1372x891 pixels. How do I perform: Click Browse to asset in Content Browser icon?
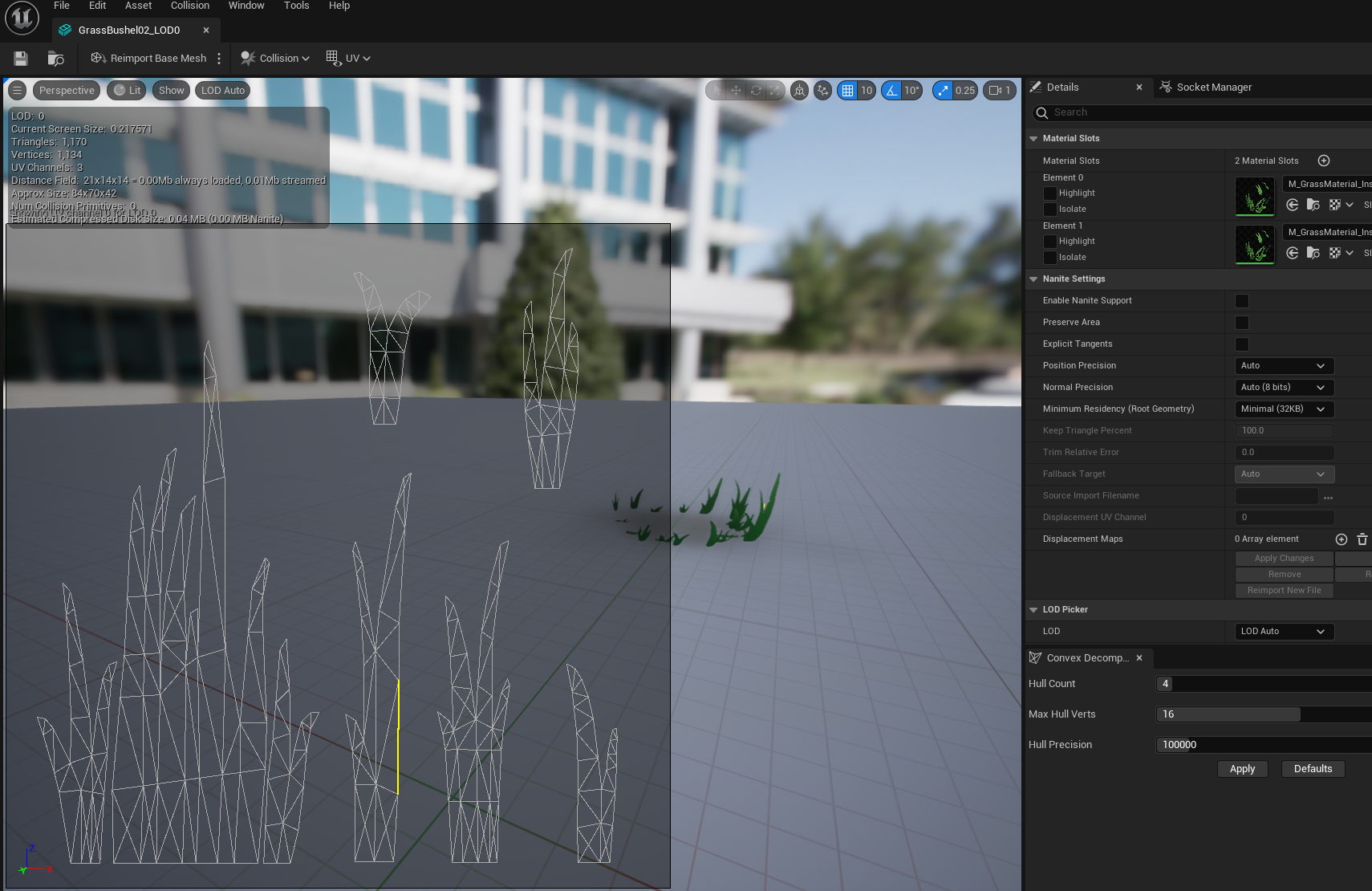click(55, 59)
